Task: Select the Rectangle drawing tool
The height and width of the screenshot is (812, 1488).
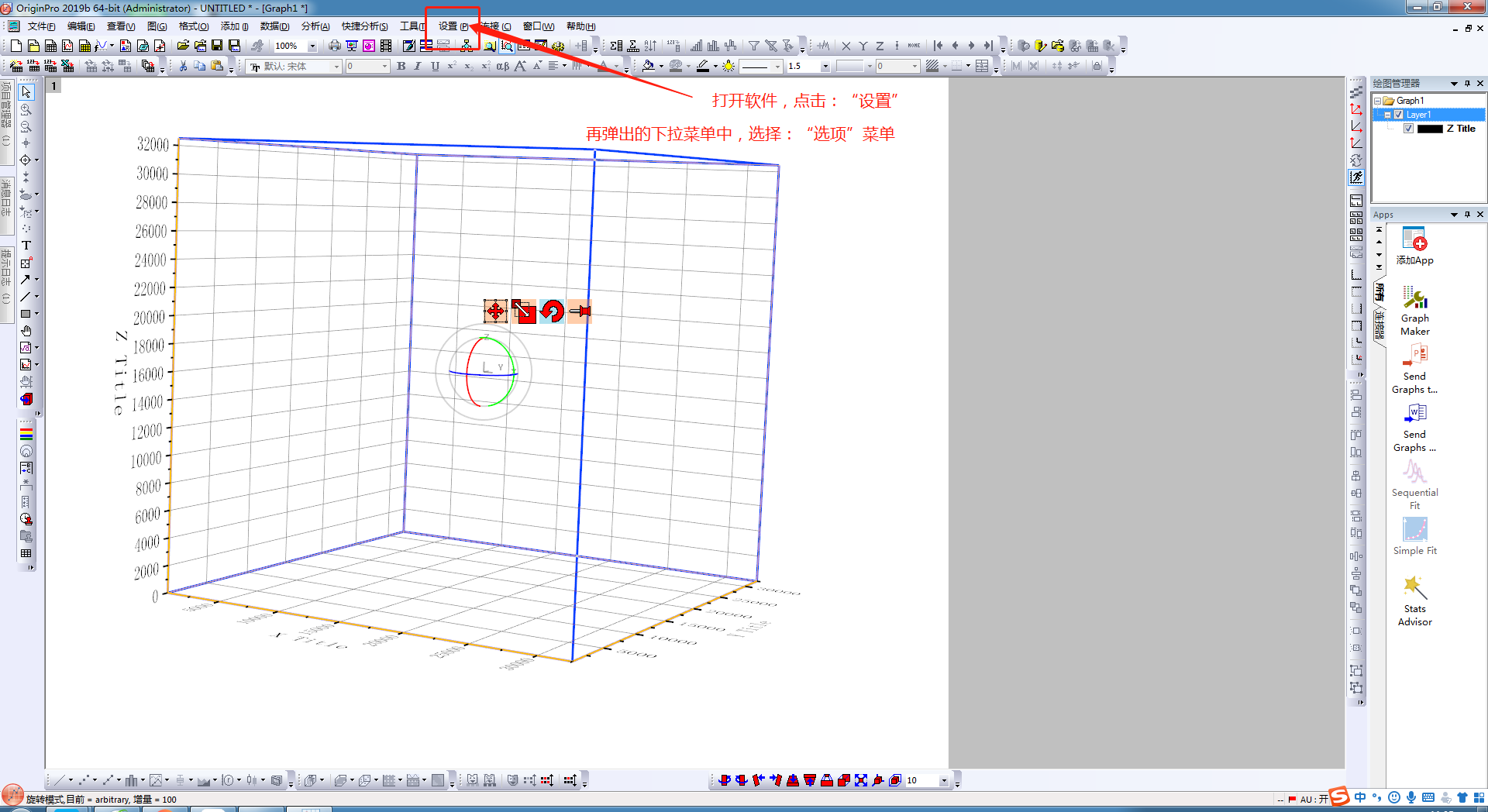Action: tap(26, 314)
